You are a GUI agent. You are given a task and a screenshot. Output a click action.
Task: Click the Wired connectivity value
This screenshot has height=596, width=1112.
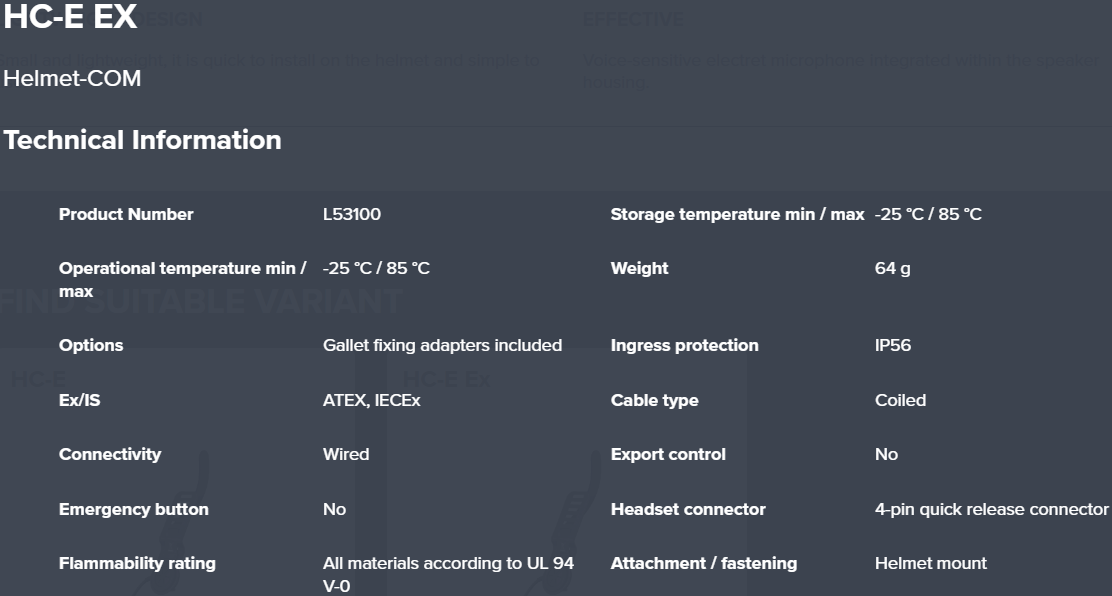346,454
